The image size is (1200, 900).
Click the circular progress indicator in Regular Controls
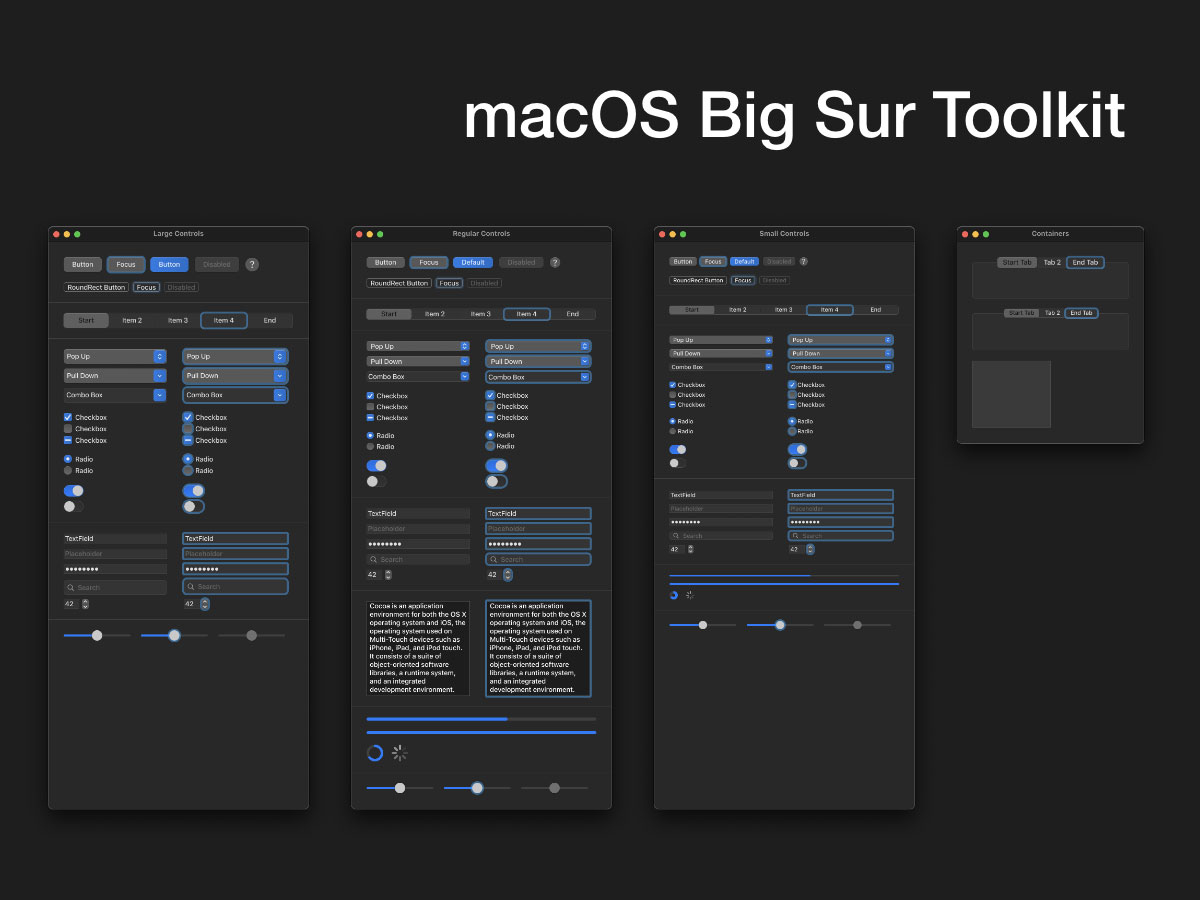375,753
